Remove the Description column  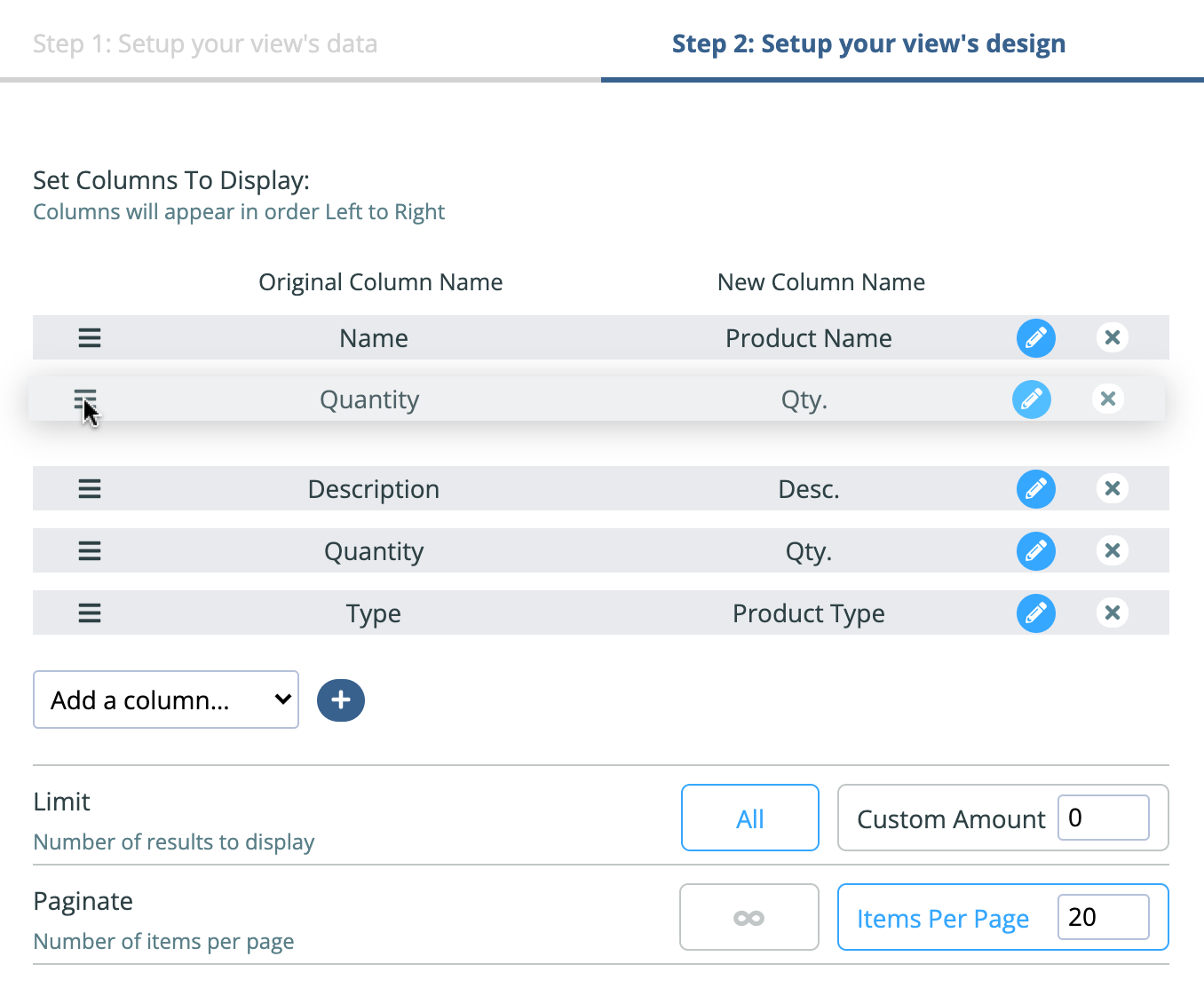tap(1113, 488)
